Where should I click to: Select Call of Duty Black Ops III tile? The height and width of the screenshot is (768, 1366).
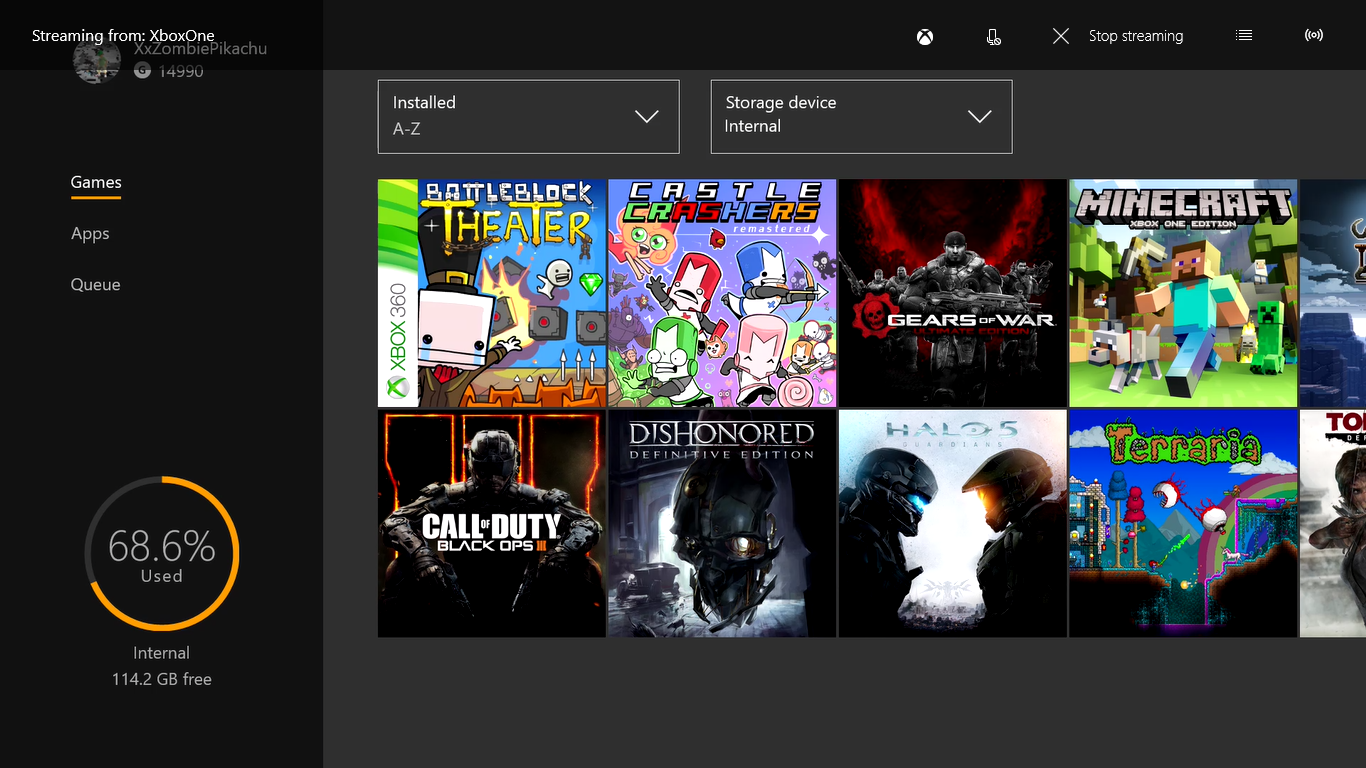tap(492, 524)
